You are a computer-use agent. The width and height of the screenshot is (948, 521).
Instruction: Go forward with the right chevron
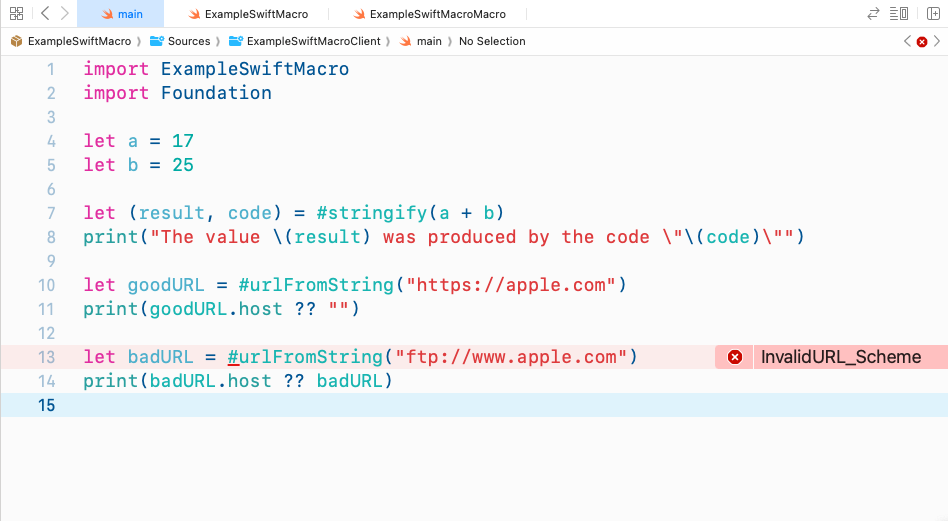coord(65,13)
